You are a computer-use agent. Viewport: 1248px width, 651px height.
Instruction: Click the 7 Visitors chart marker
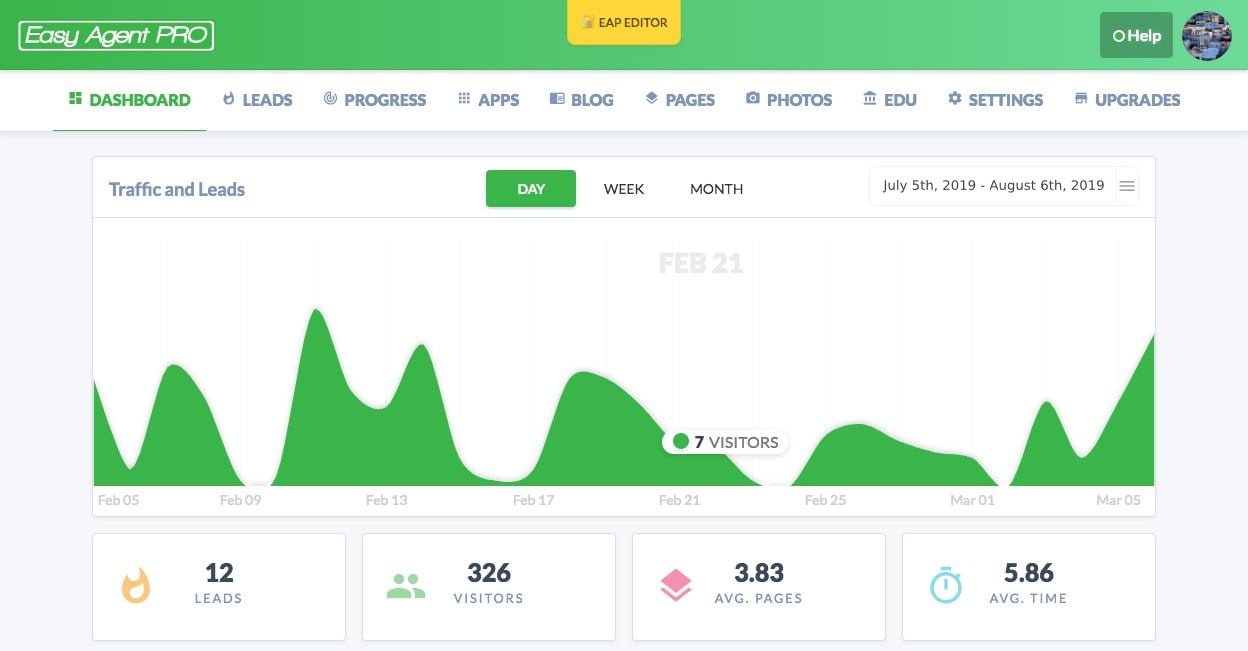[x=681, y=442]
